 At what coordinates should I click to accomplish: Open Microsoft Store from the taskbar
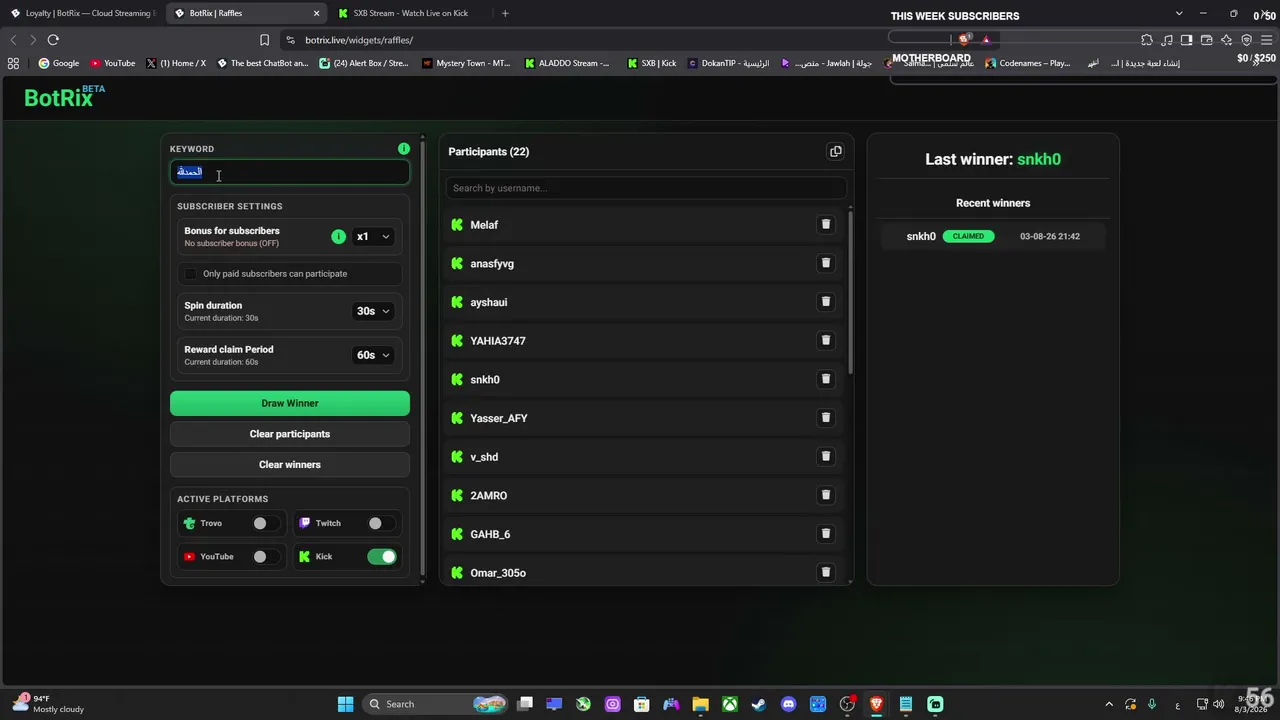[642, 704]
